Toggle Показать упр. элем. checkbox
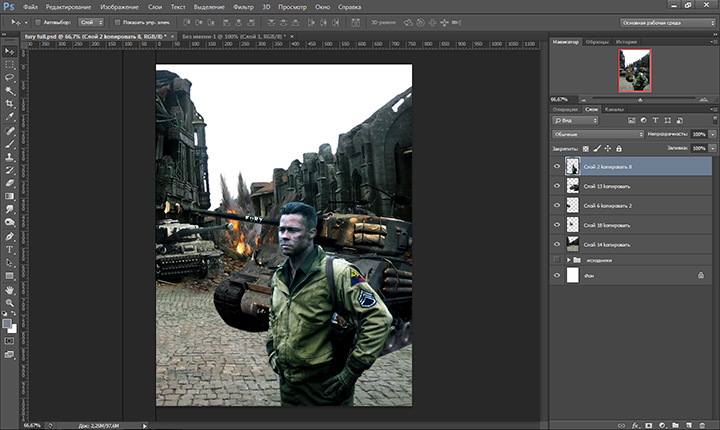This screenshot has width=720, height=430. point(117,21)
